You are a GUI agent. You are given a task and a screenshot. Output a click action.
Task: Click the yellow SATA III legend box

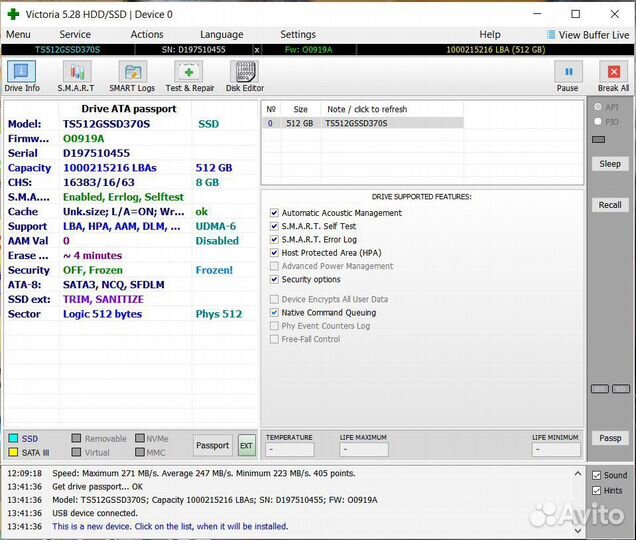13,452
